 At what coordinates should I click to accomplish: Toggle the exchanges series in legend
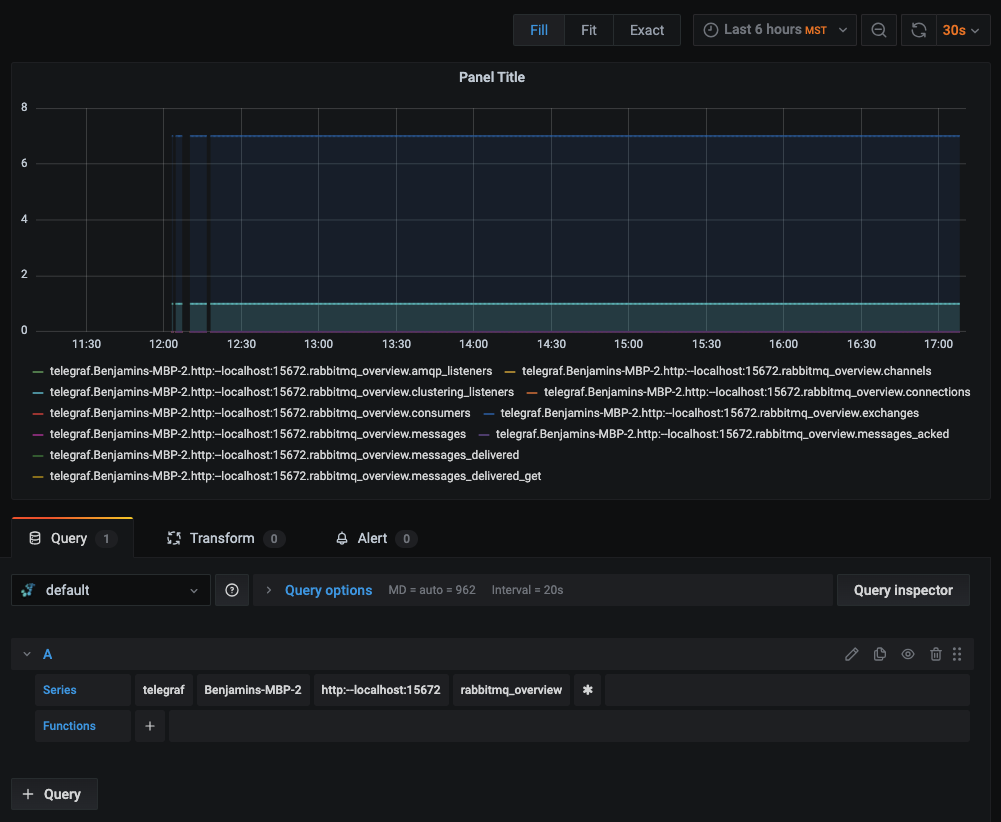(710, 413)
